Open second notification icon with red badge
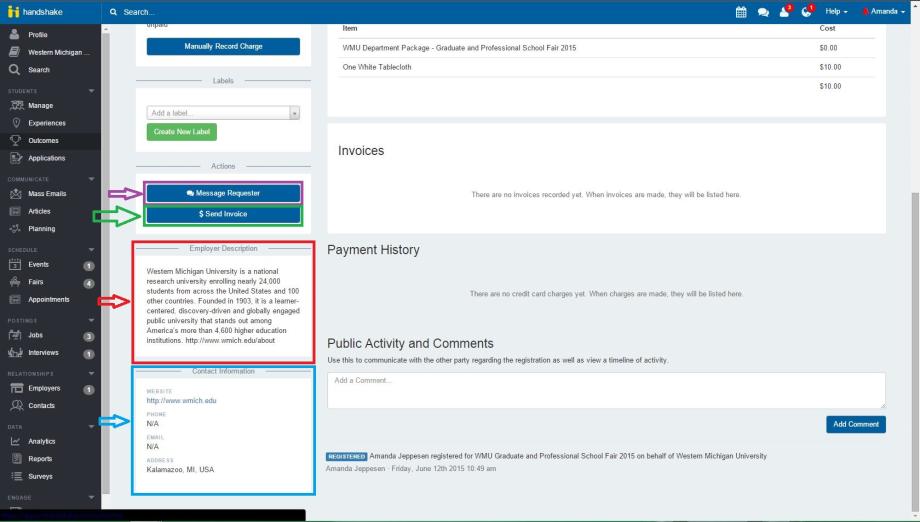The width and height of the screenshot is (920, 522). [x=807, y=11]
